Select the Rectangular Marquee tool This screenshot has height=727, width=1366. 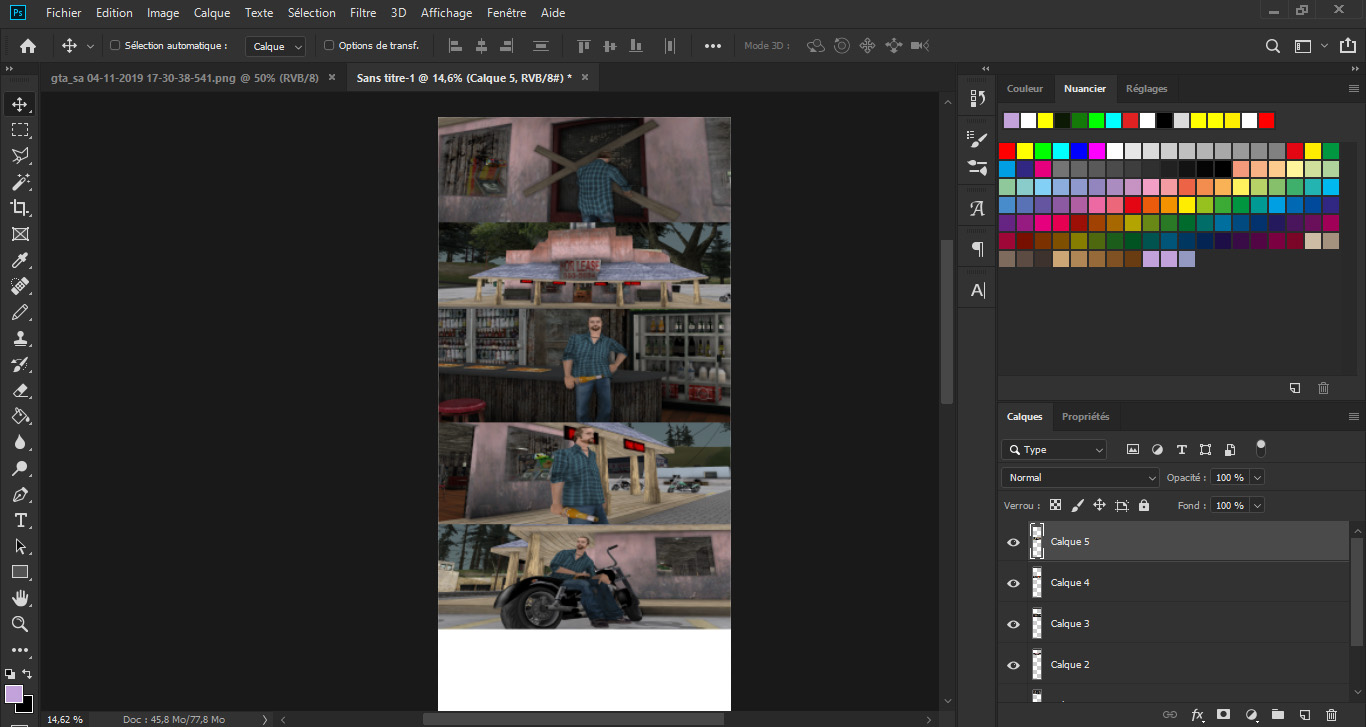point(20,130)
